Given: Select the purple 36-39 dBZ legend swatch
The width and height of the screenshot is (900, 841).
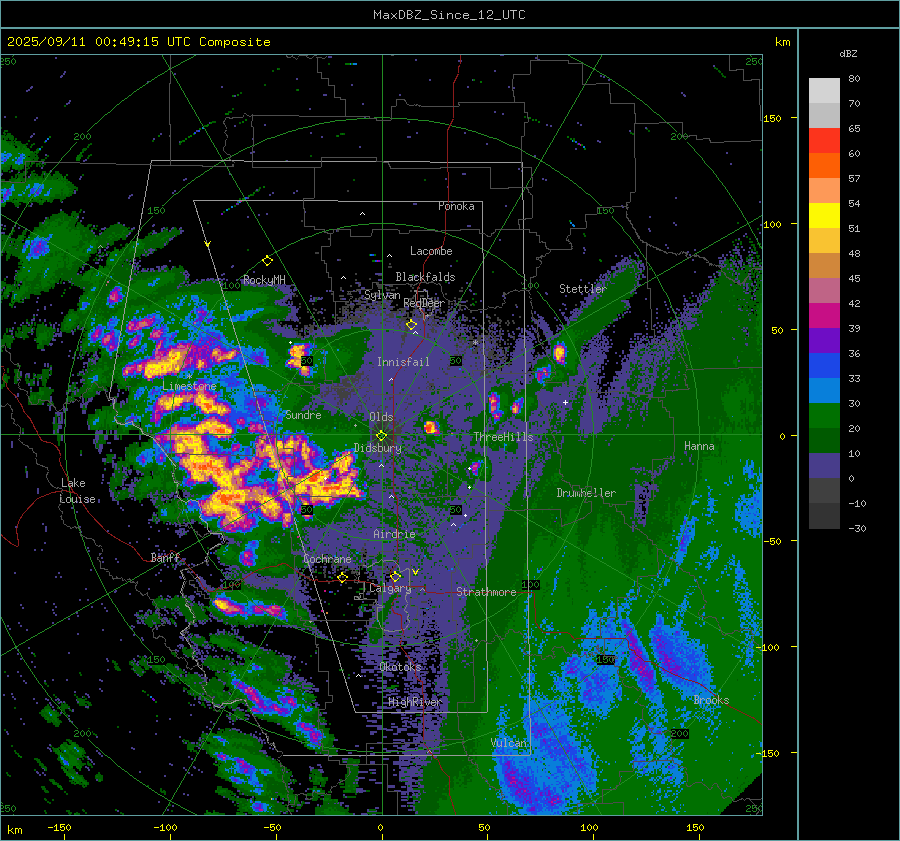Looking at the screenshot, I should coord(824,341).
